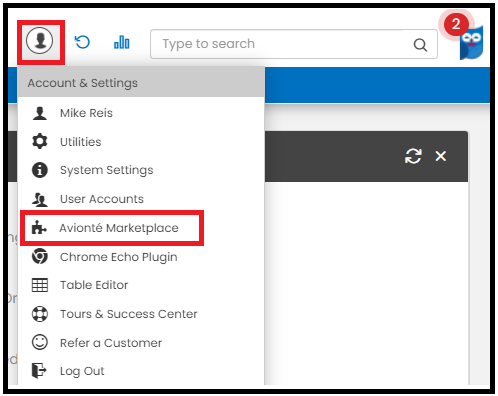The image size is (498, 396).
Task: Open the user profile icon menu
Action: coord(40,41)
